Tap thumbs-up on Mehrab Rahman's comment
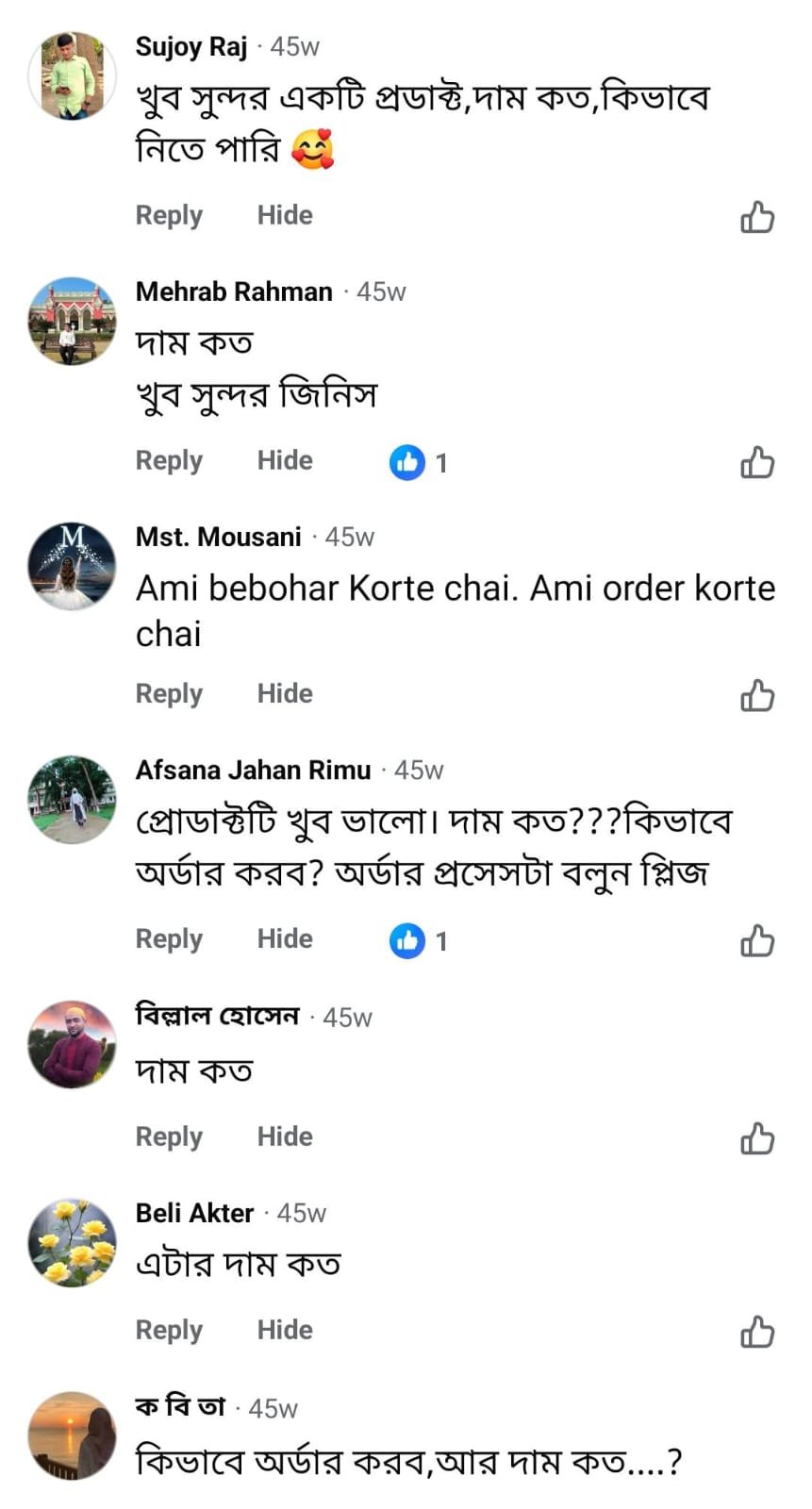 tap(756, 462)
